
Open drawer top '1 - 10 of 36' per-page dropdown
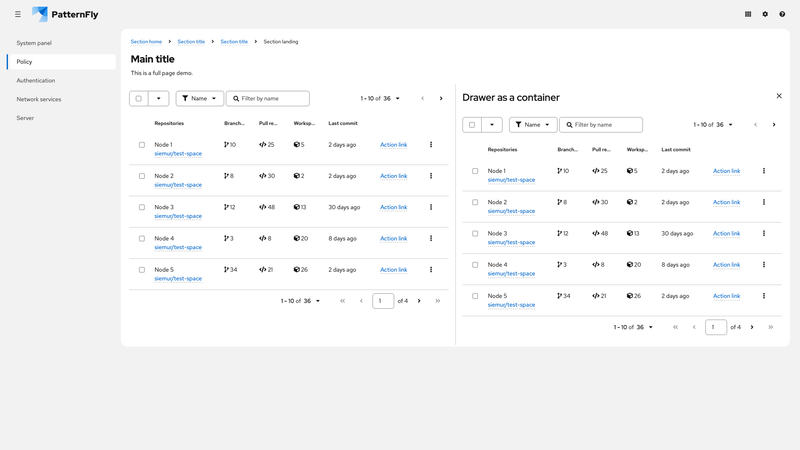pos(713,124)
